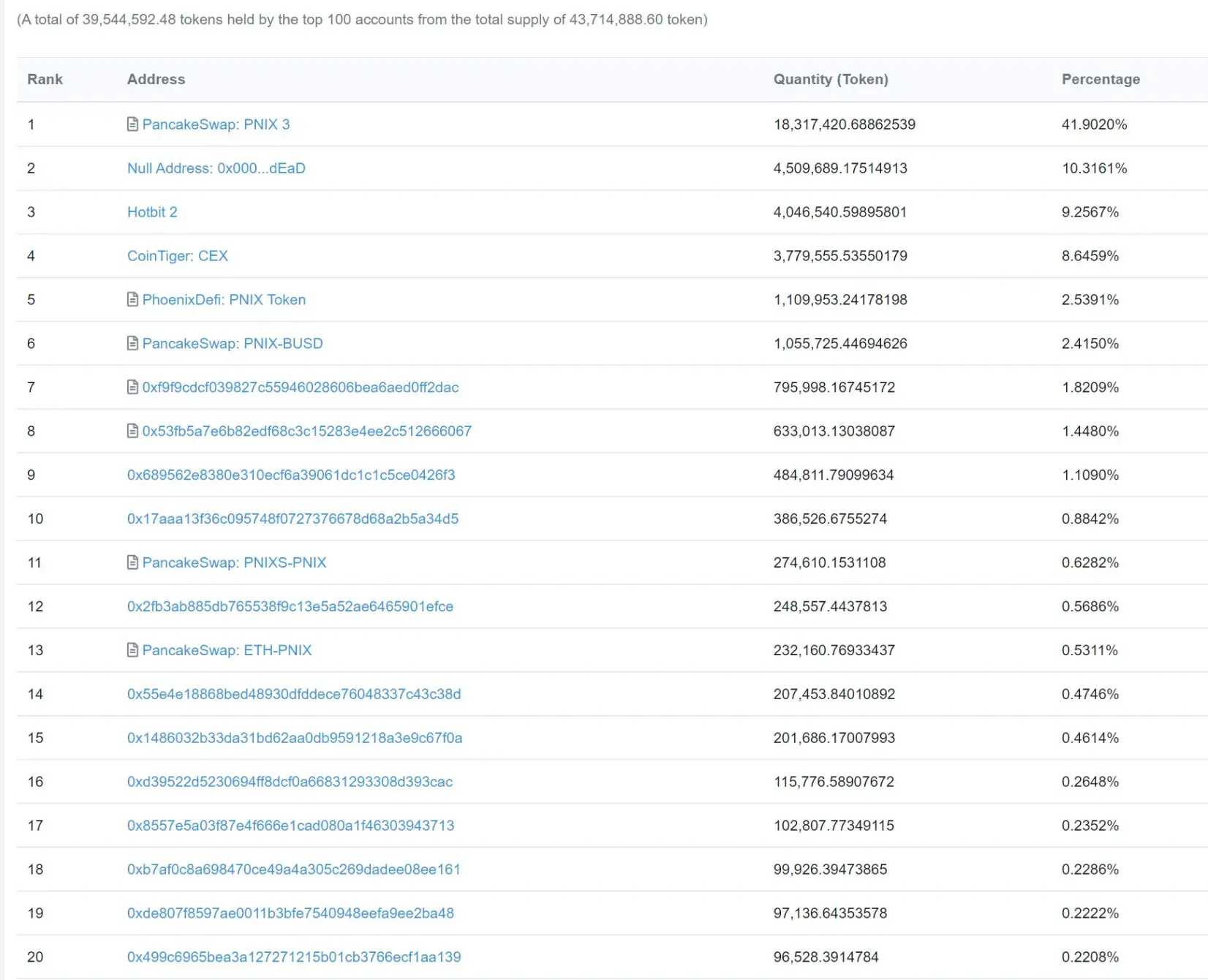Select quantity 96,528.3914784

[826, 958]
